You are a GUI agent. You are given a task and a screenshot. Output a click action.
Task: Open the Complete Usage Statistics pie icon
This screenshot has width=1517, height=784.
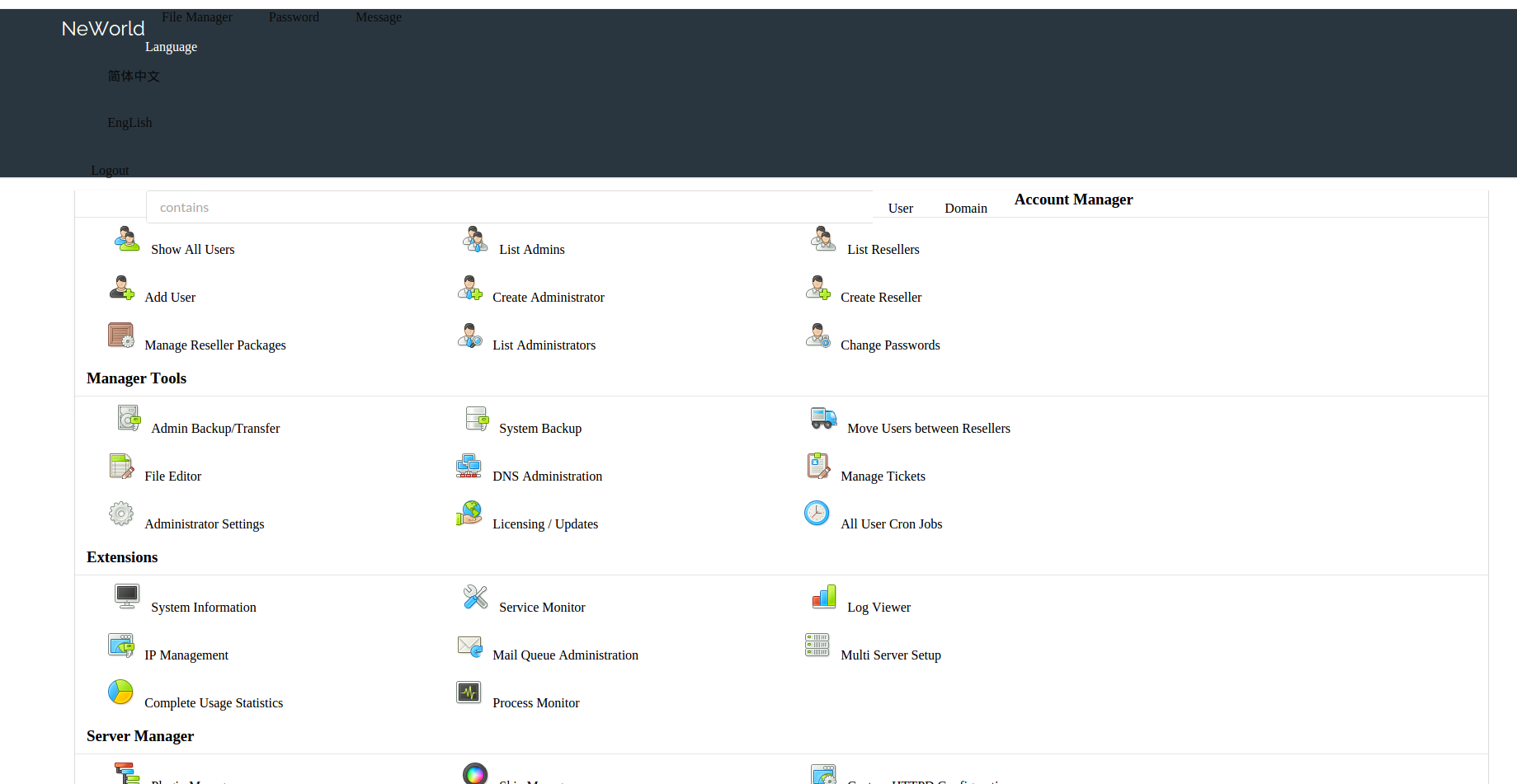(x=121, y=692)
